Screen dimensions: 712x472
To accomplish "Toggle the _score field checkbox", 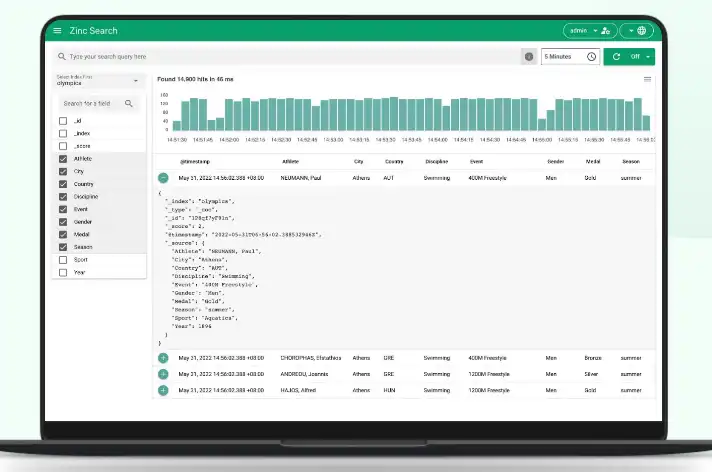I will (63, 146).
